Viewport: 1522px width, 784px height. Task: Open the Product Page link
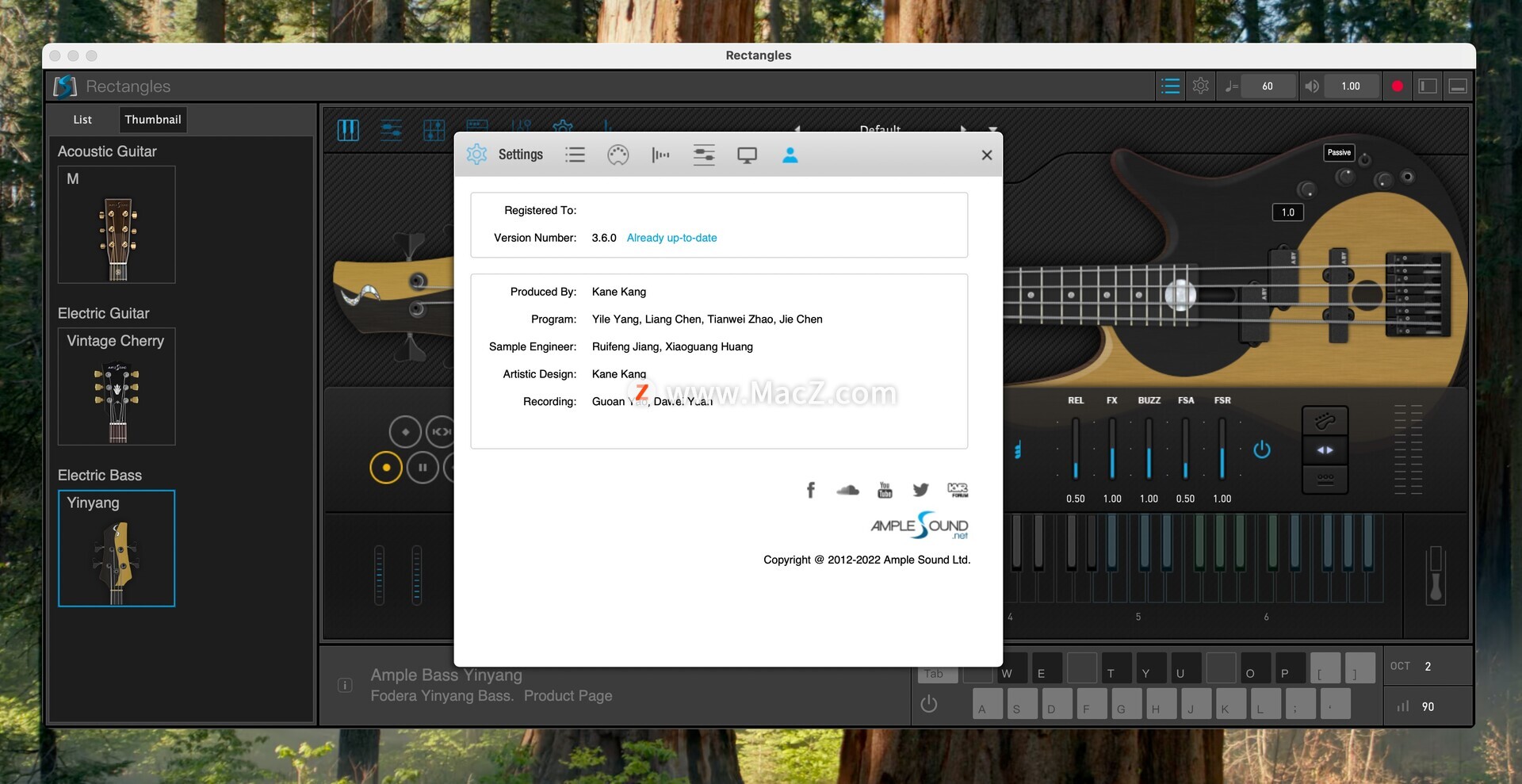click(x=568, y=696)
